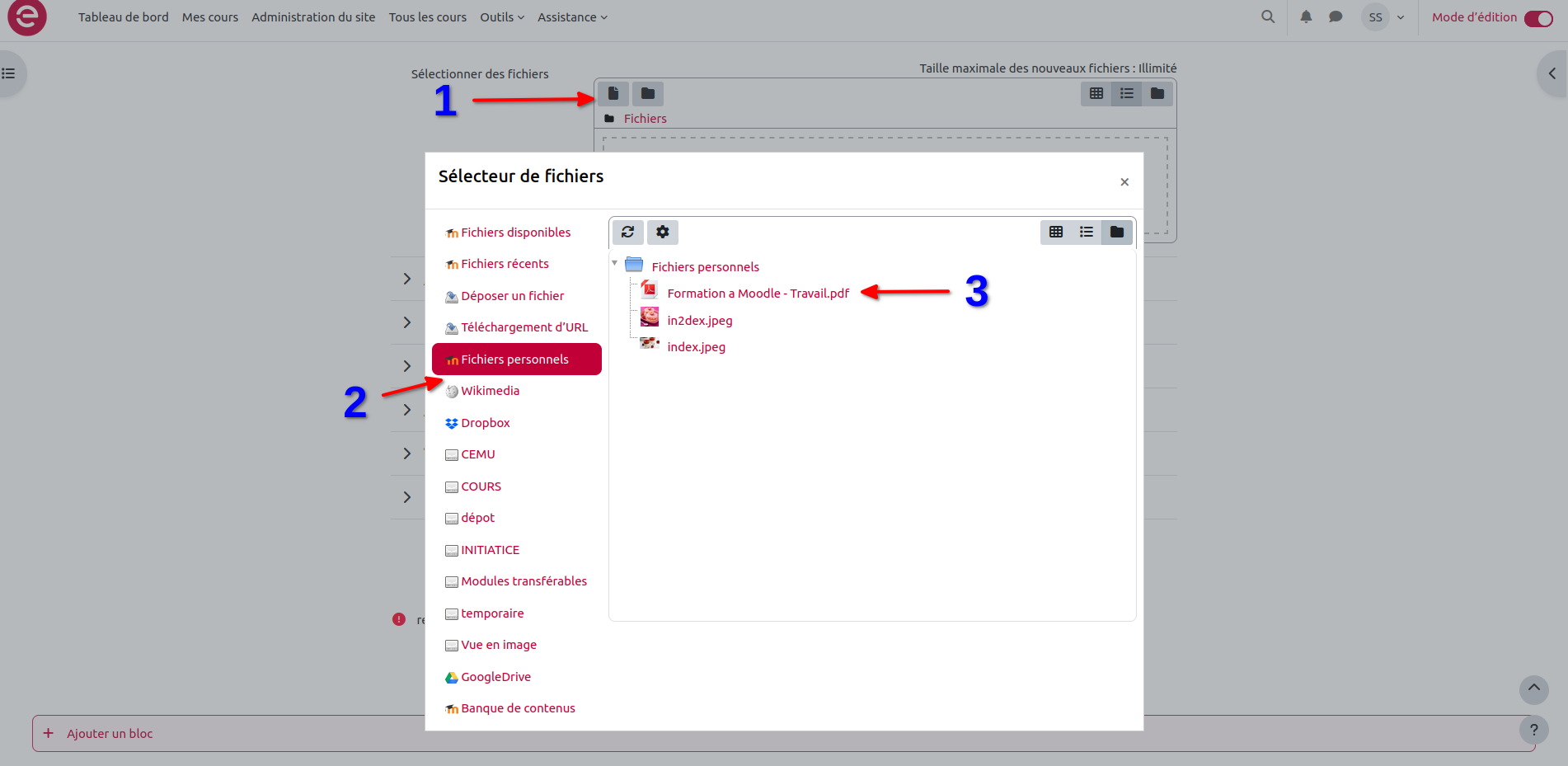Switch file picker to tree folder view
Viewport: 1568px width, 766px height.
[1116, 233]
